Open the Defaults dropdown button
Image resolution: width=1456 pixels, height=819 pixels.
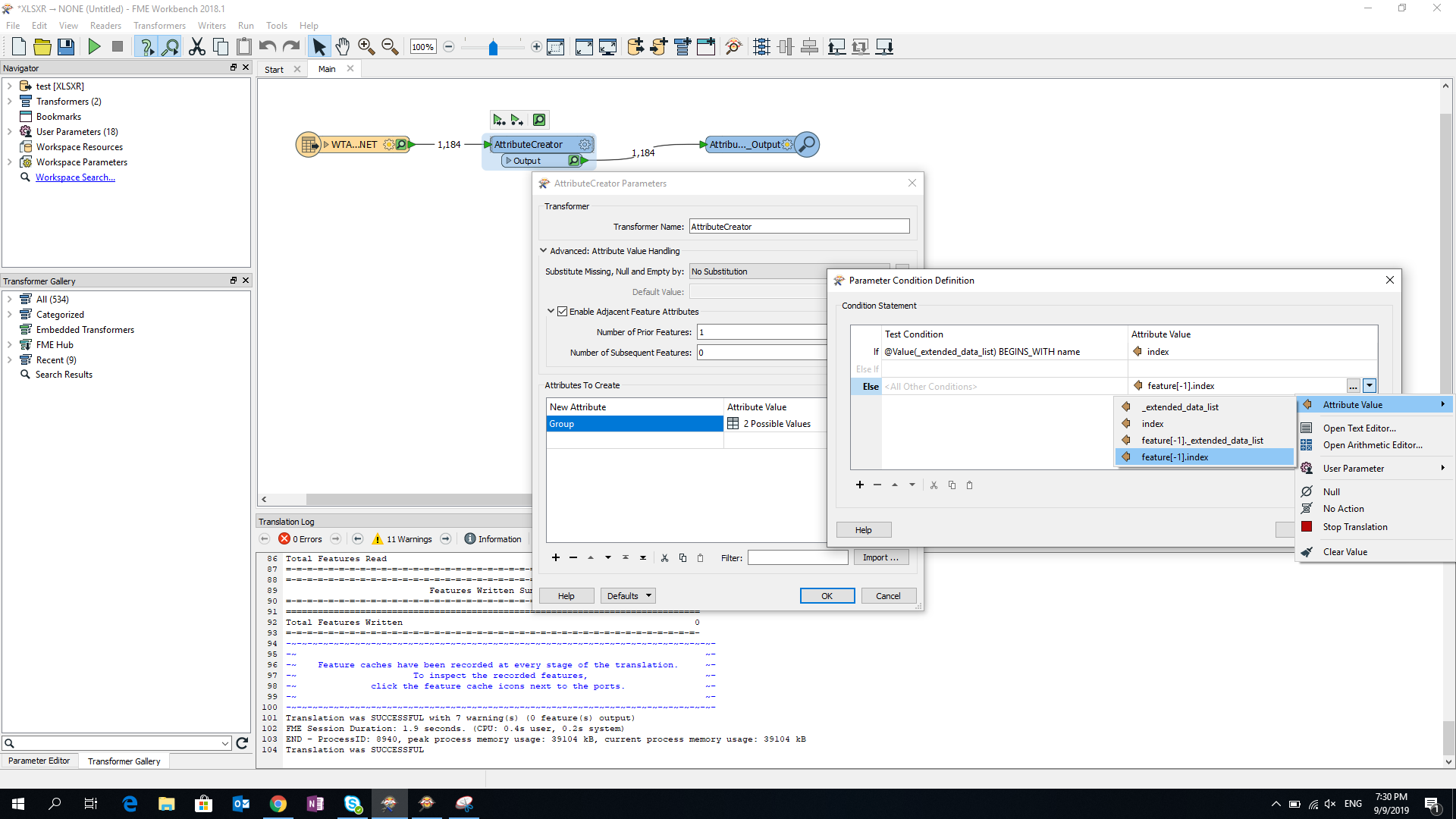pos(628,596)
